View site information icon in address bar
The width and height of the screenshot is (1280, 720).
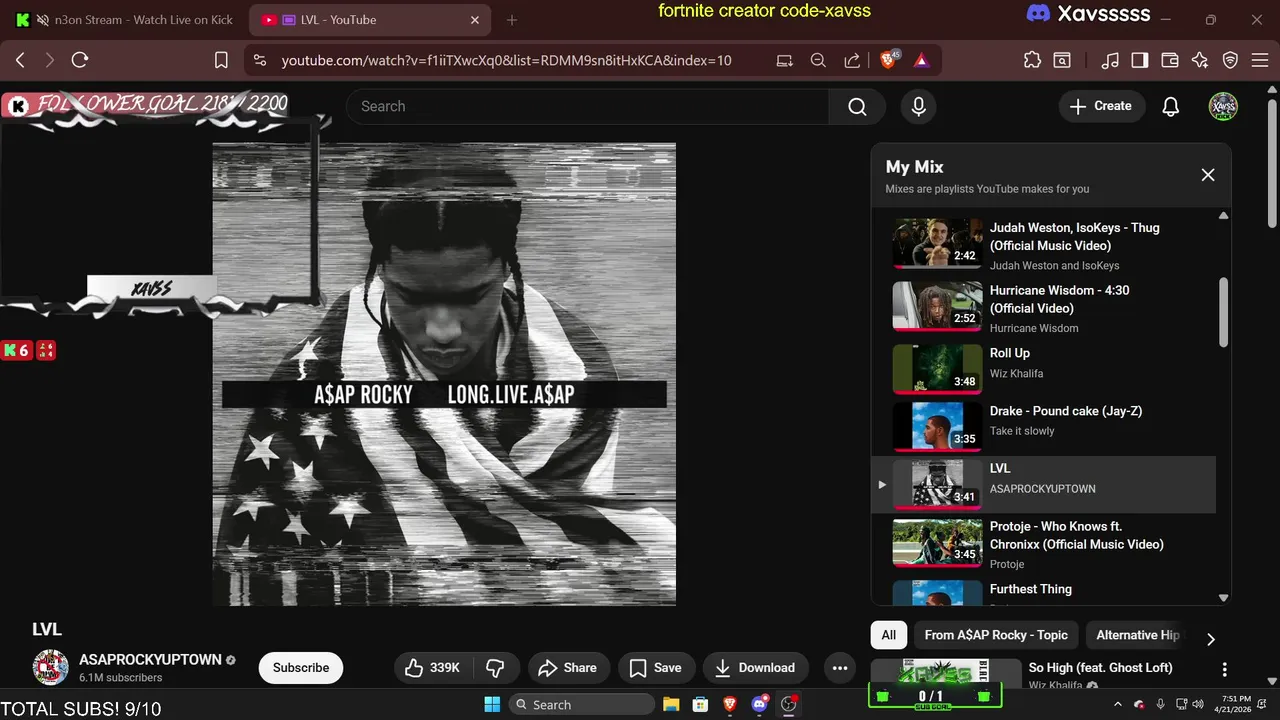click(x=260, y=60)
